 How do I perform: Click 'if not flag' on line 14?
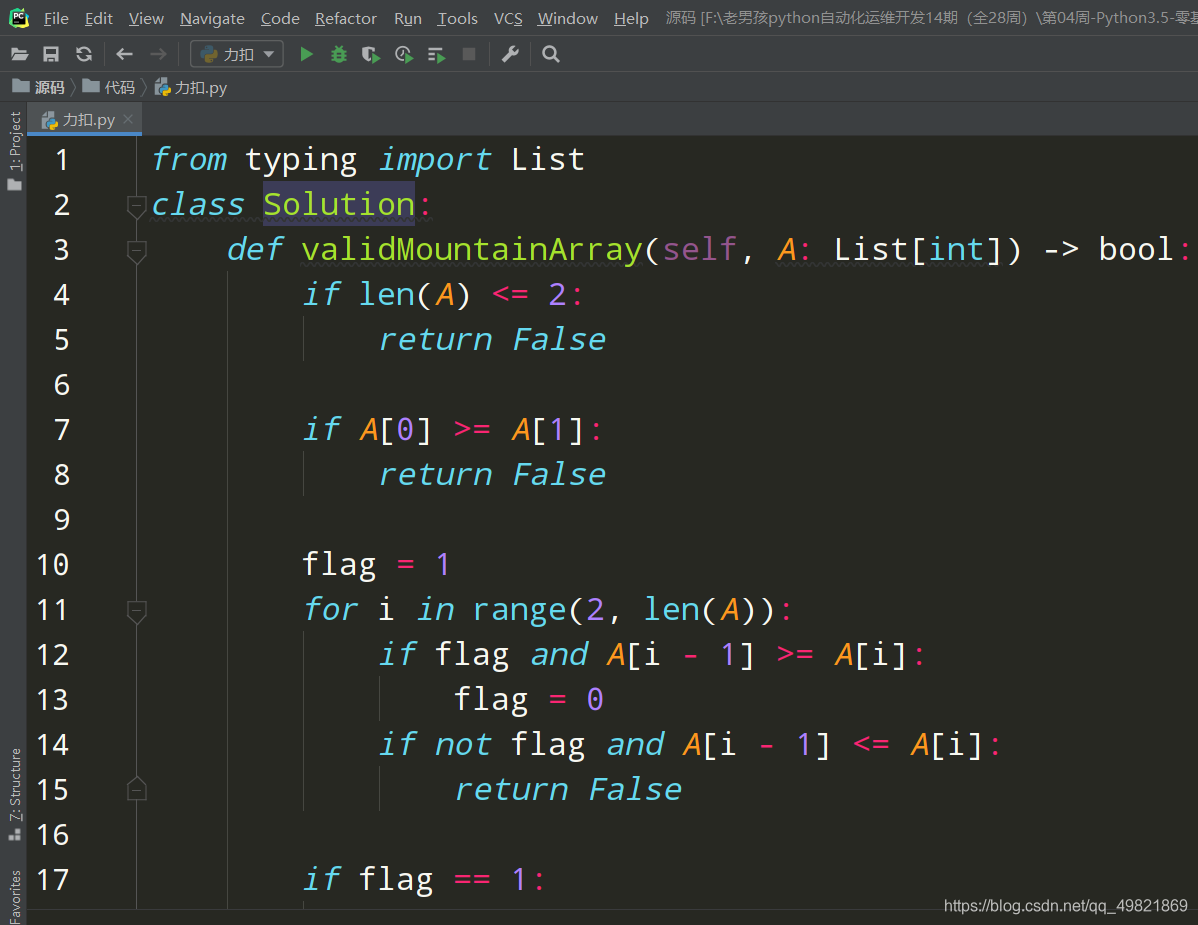(x=482, y=745)
